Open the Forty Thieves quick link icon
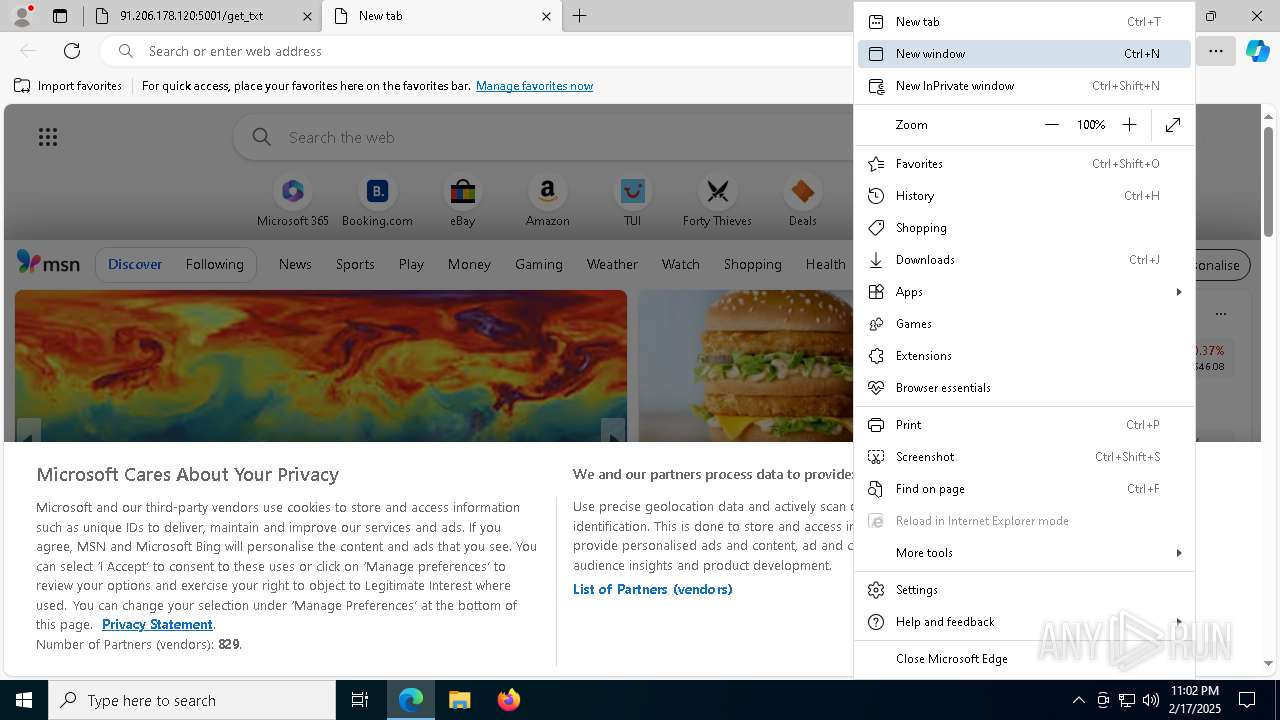This screenshot has width=1280, height=720. tap(717, 191)
